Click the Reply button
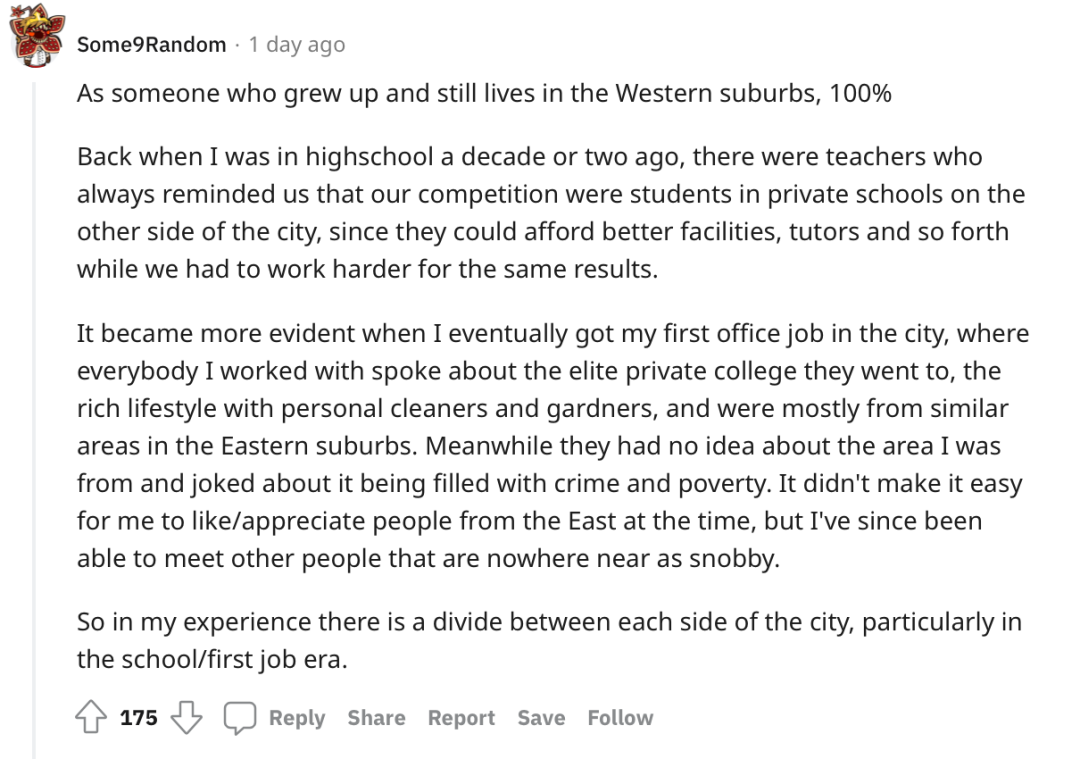This screenshot has height=759, width=1080. click(297, 718)
